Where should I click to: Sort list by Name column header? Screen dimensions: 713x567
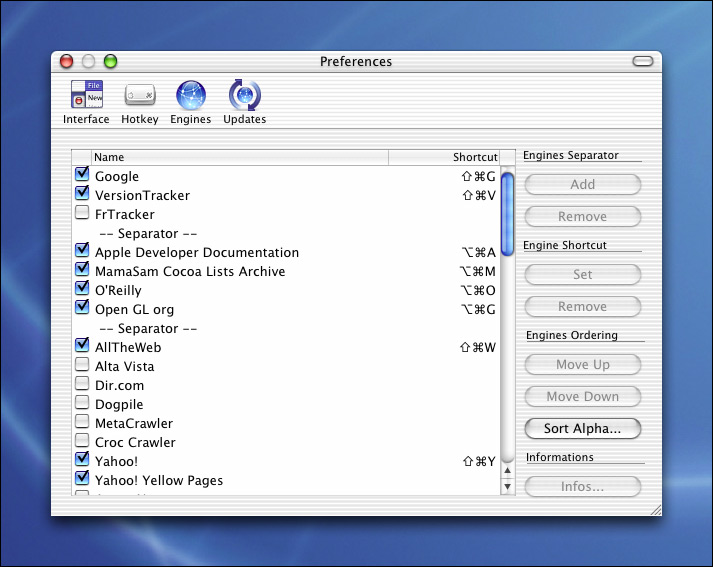pyautogui.click(x=240, y=157)
